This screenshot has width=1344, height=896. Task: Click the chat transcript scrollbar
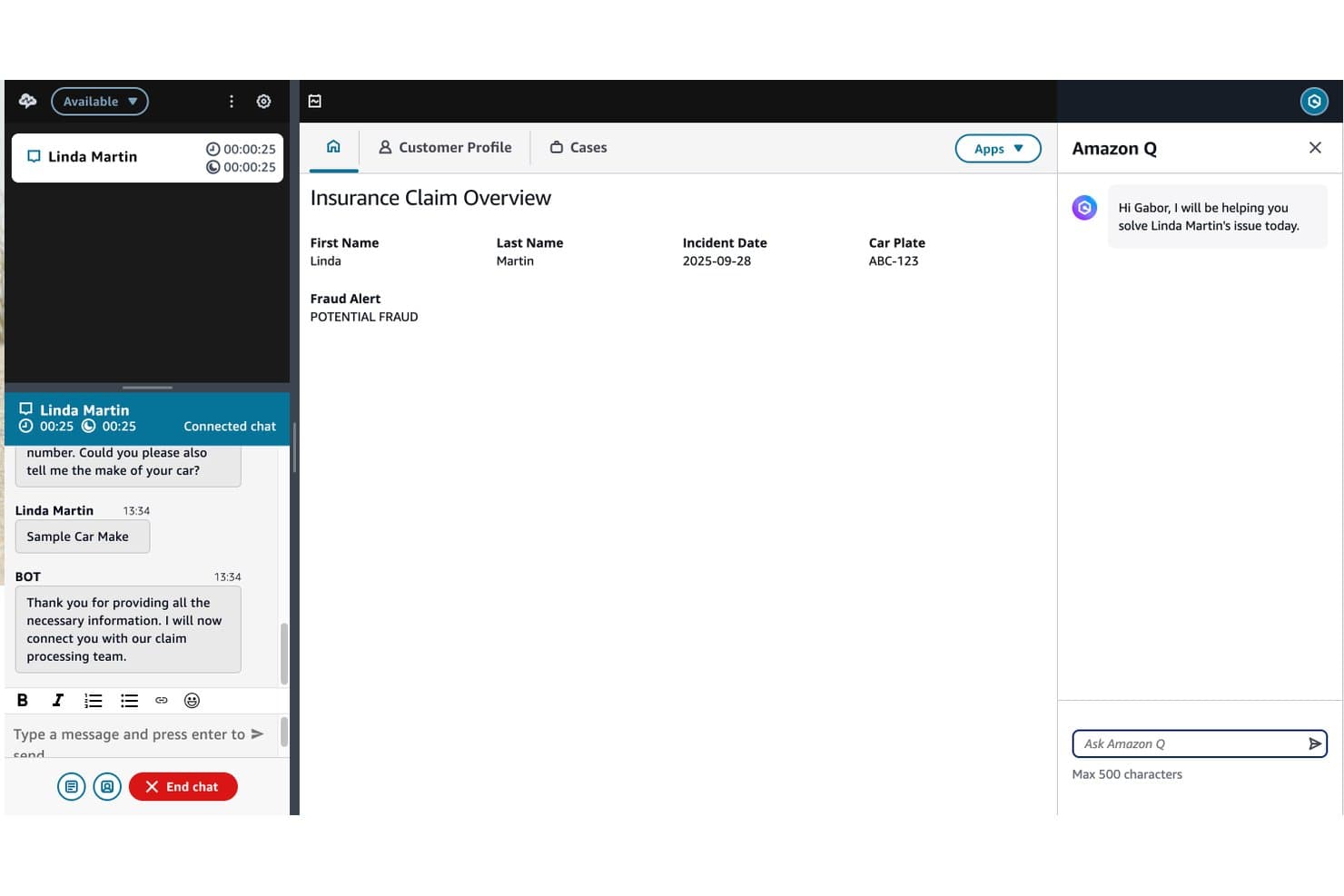[x=284, y=653]
